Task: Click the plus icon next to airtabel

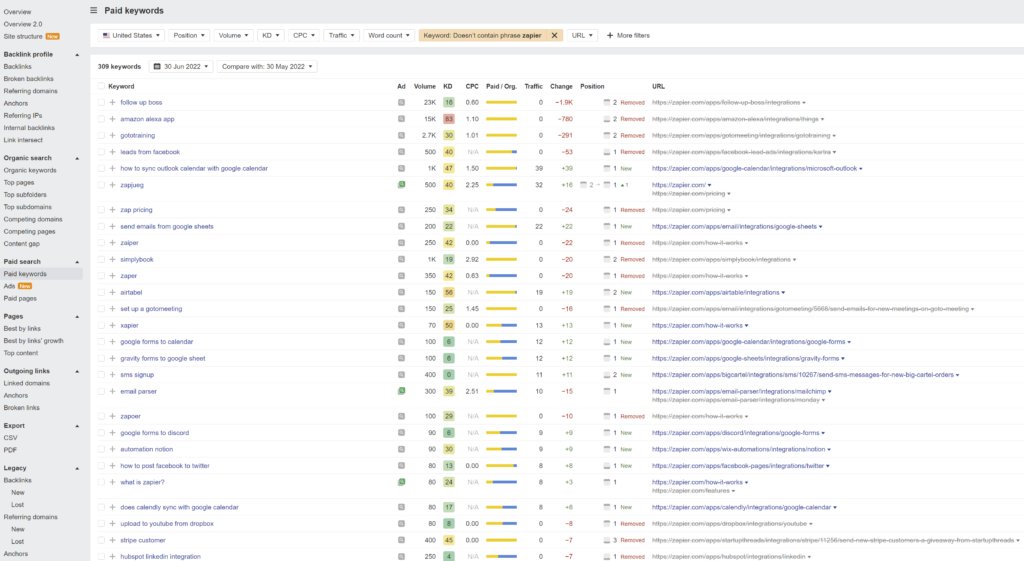Action: [x=112, y=293]
